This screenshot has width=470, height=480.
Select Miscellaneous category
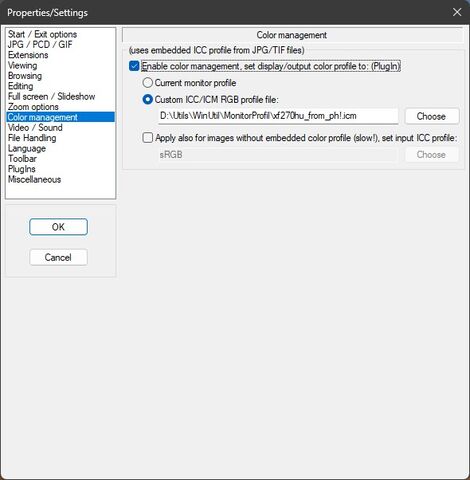coord(35,179)
